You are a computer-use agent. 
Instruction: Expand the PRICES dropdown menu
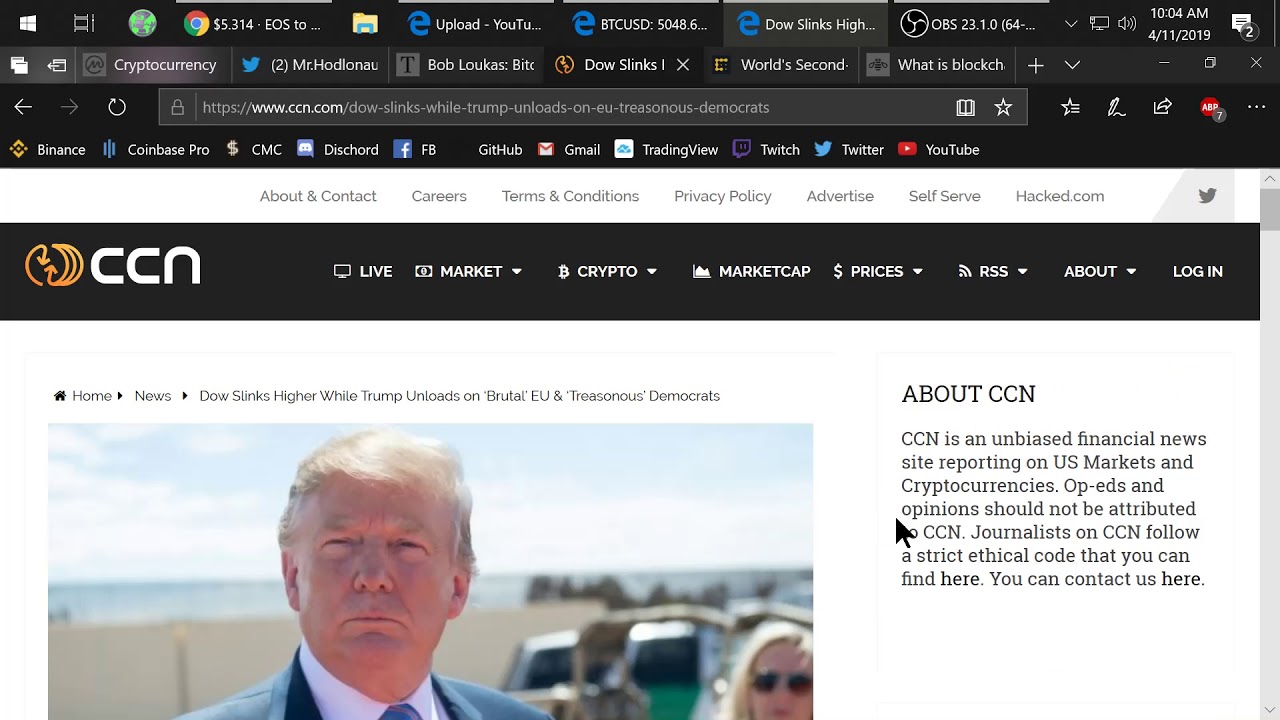tap(878, 271)
